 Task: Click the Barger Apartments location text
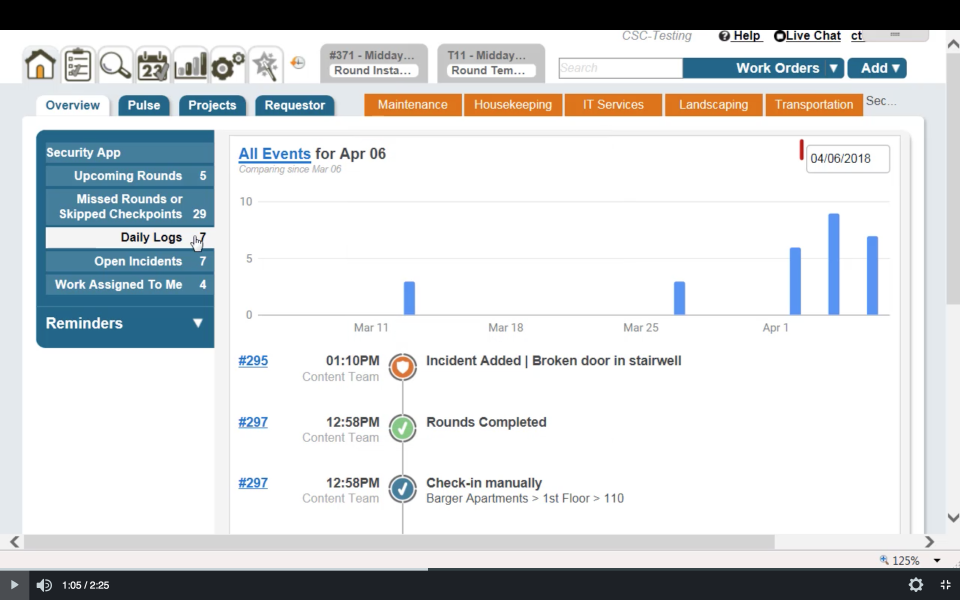[525, 498]
